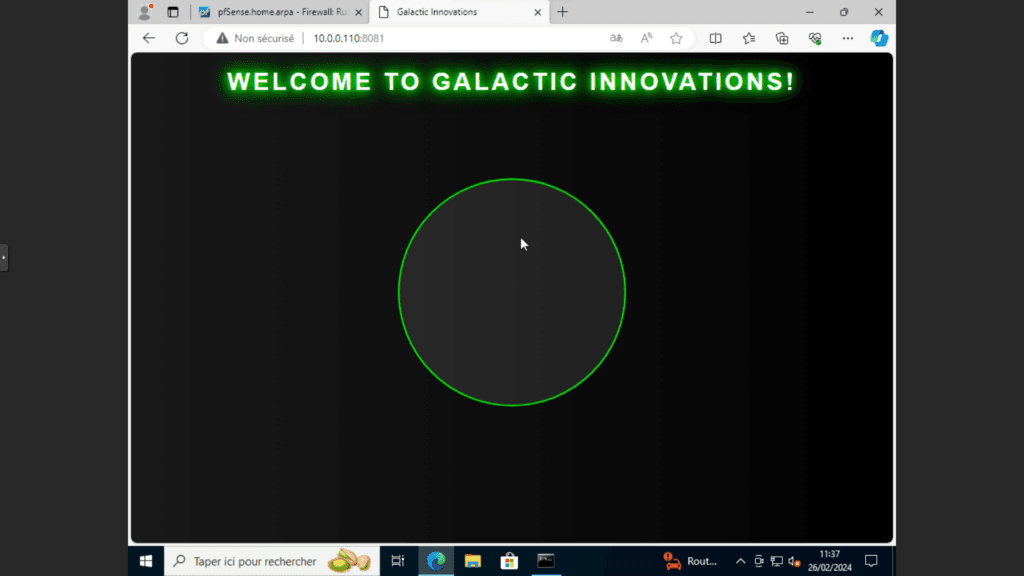Click the Non sécurisé site warning
1024x576 pixels.
tap(255, 38)
